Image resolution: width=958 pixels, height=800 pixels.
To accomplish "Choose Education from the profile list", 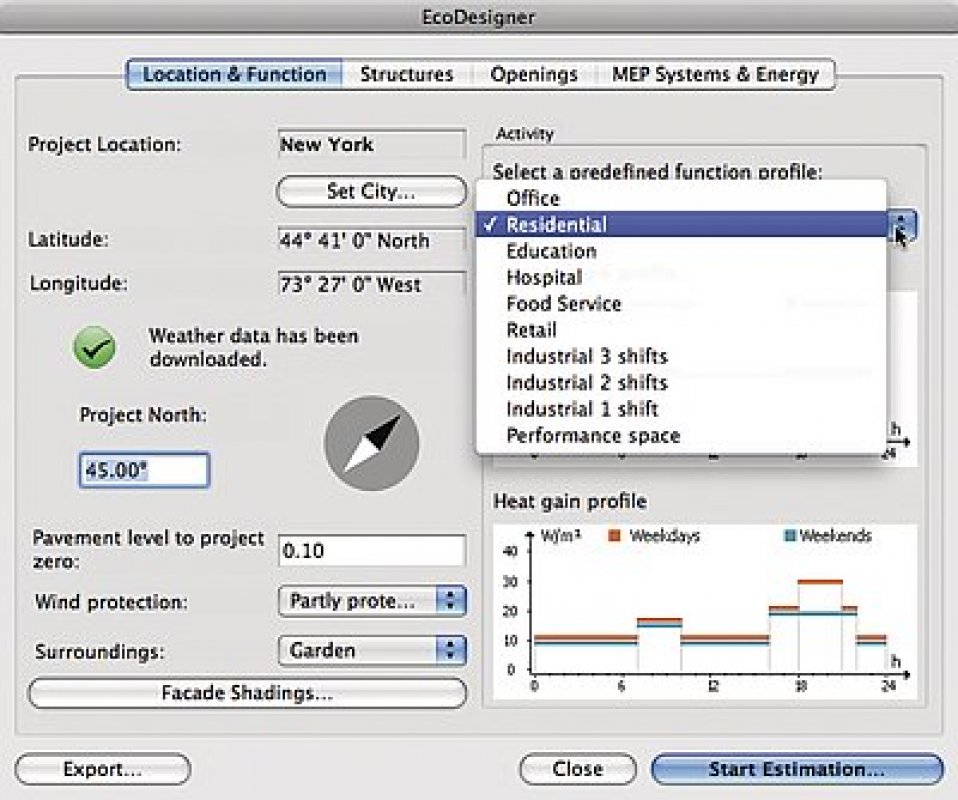I will point(681,251).
